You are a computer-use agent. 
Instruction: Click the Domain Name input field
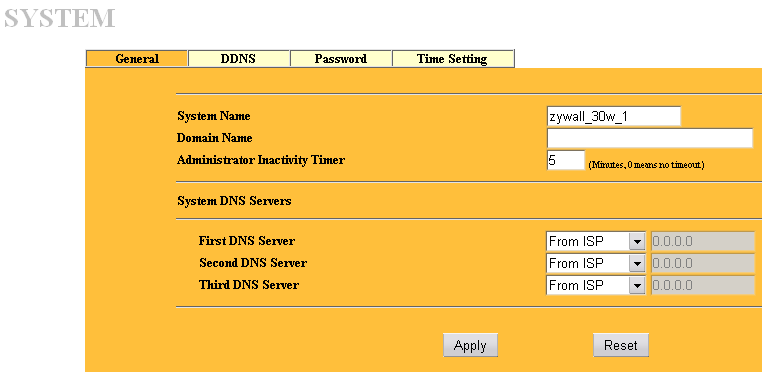650,138
